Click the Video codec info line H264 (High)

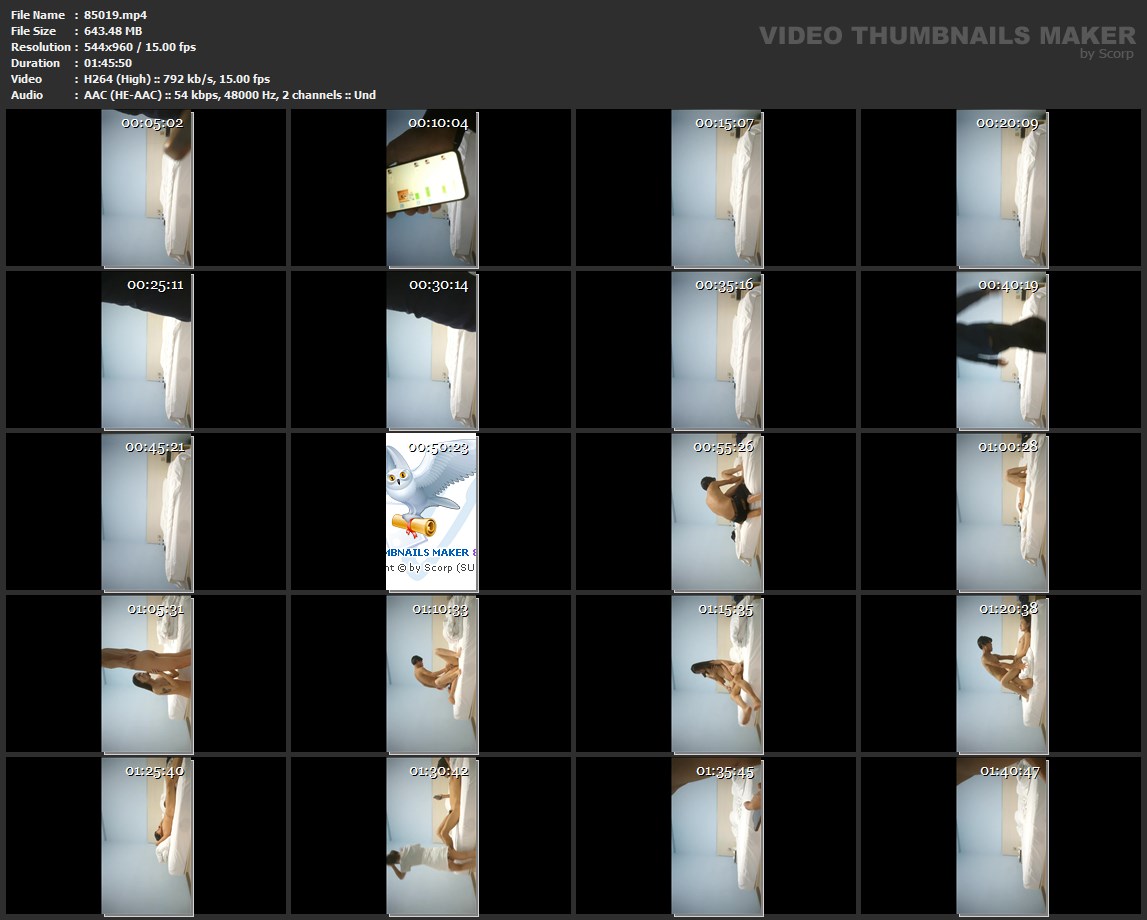pyautogui.click(x=177, y=79)
